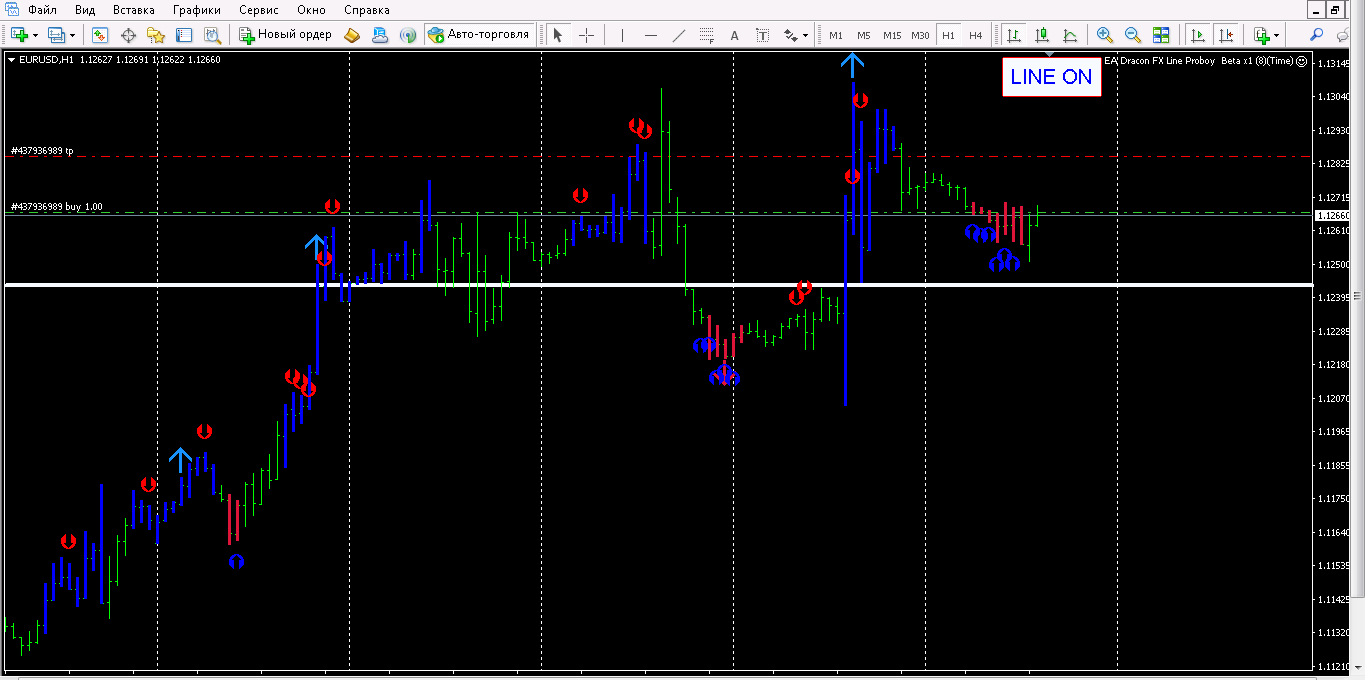1365x680 pixels.
Task: Switch to M15 timeframe
Action: point(892,35)
